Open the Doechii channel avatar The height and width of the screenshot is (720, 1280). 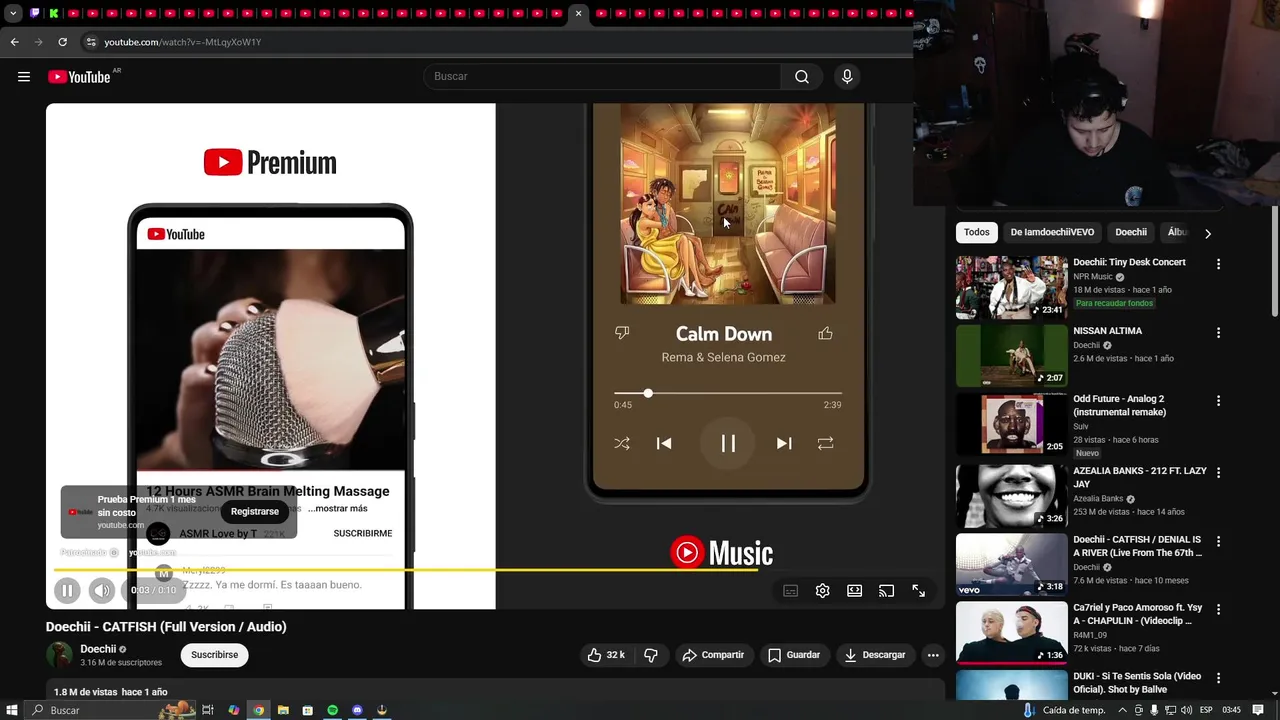pyautogui.click(x=60, y=655)
